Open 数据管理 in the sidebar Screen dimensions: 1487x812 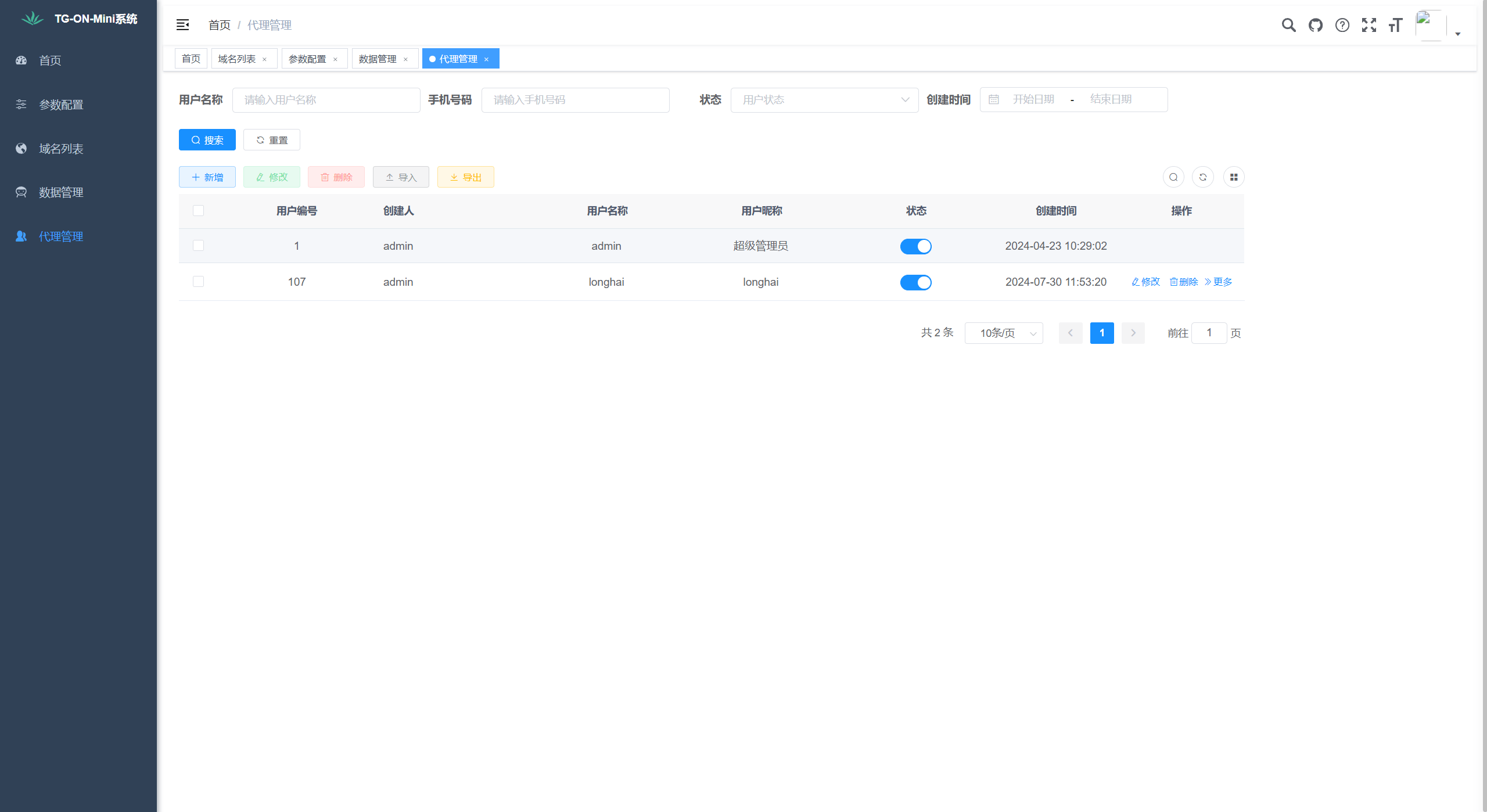tap(78, 192)
